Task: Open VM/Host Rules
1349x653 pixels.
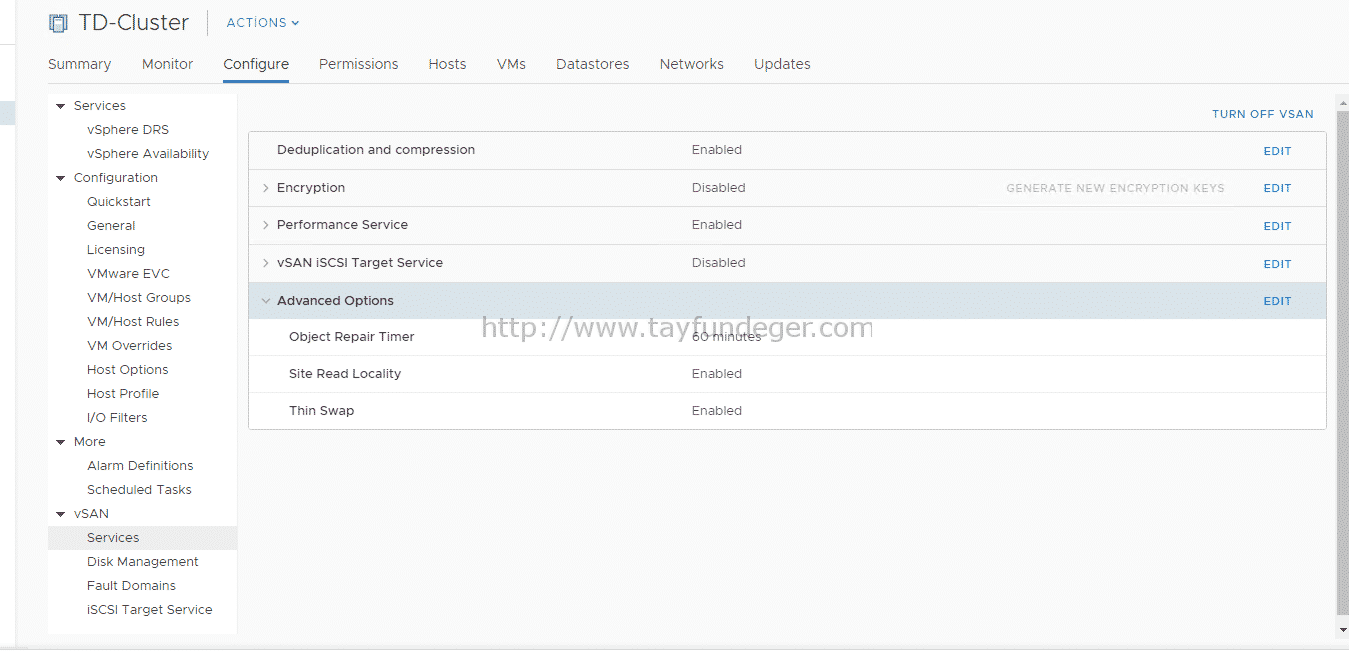Action: [x=133, y=322]
